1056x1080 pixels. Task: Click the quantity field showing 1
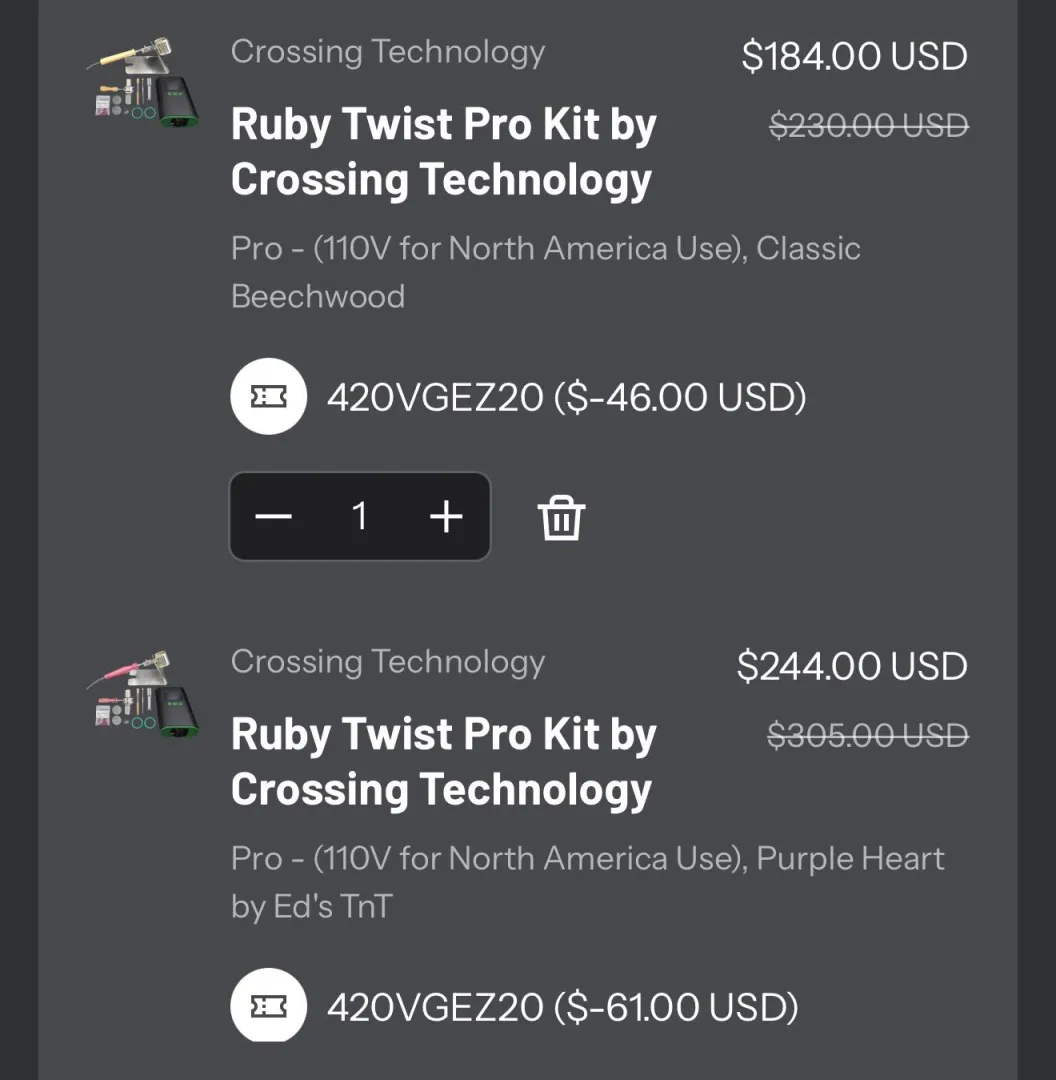360,516
